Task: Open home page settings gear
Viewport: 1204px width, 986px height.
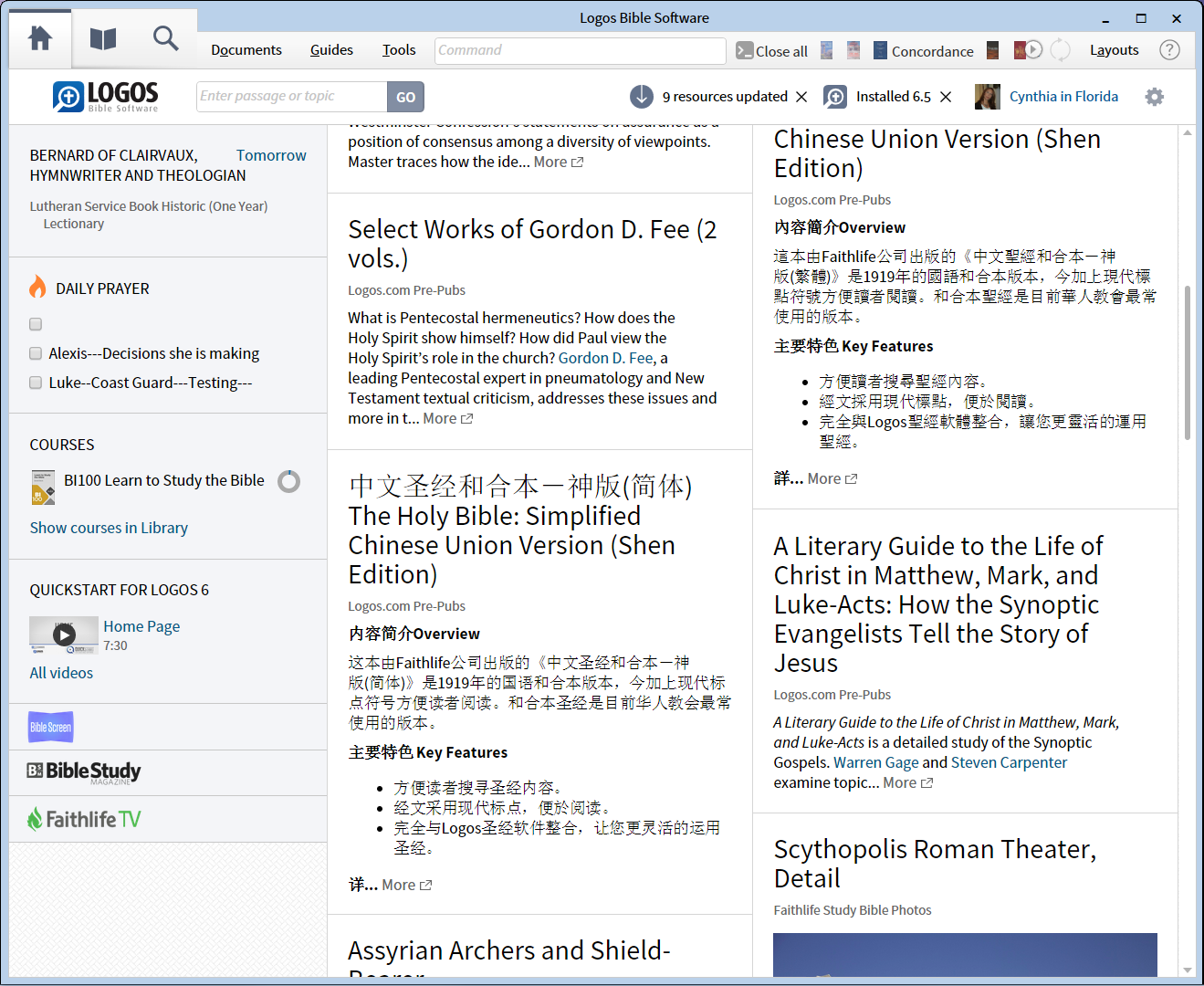Action: tap(1155, 97)
